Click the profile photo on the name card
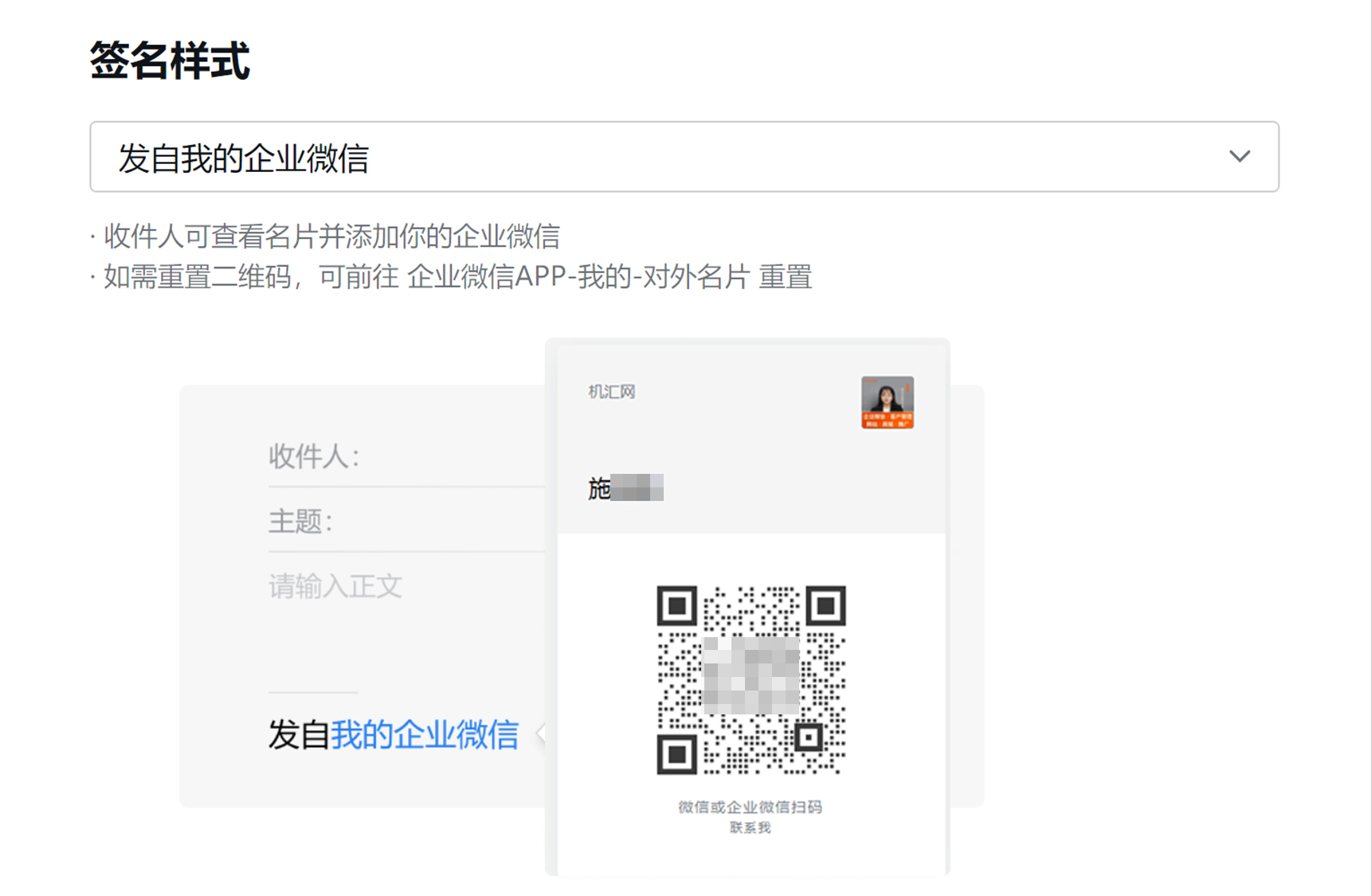 (x=888, y=402)
